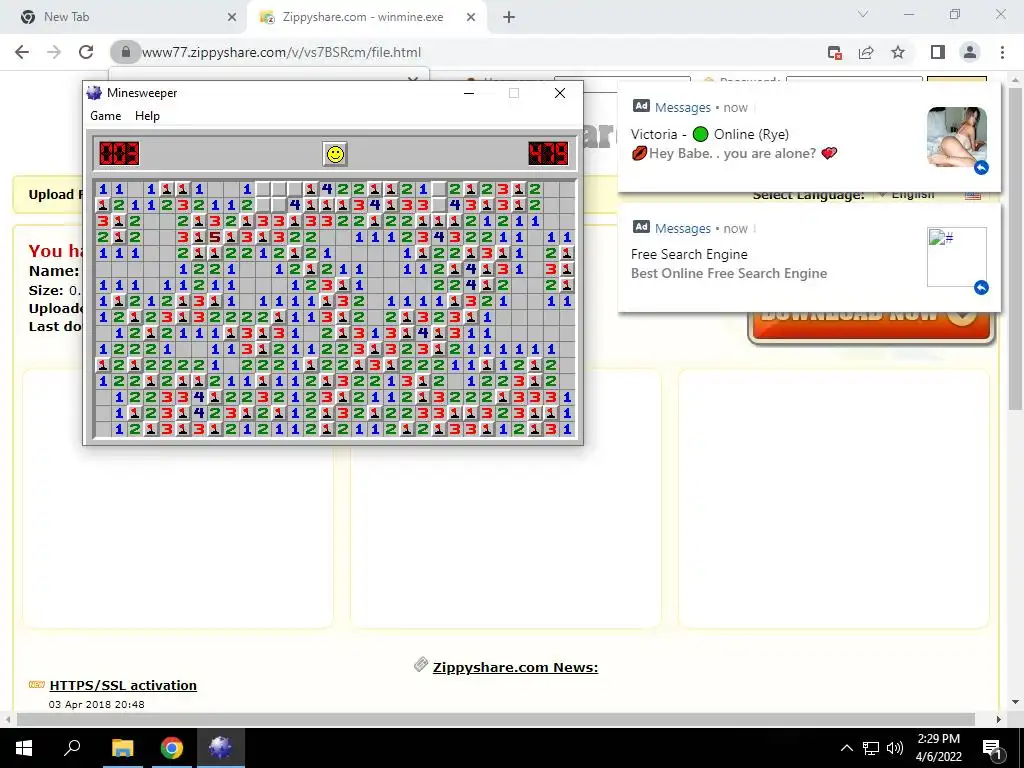Open the HTTPS/SSL activation news link
The width and height of the screenshot is (1024, 768).
tap(123, 685)
